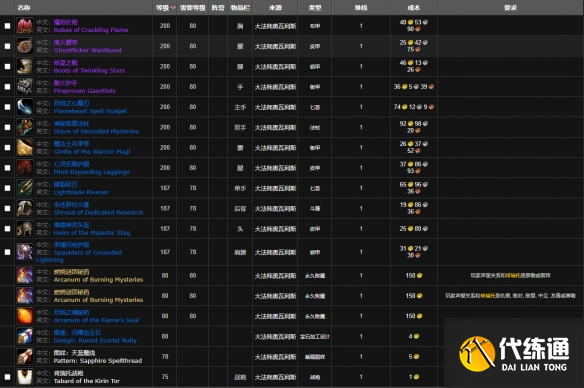Click the Tabard of the Kirin Tor icon
The width and height of the screenshot is (584, 388).
tap(25, 377)
